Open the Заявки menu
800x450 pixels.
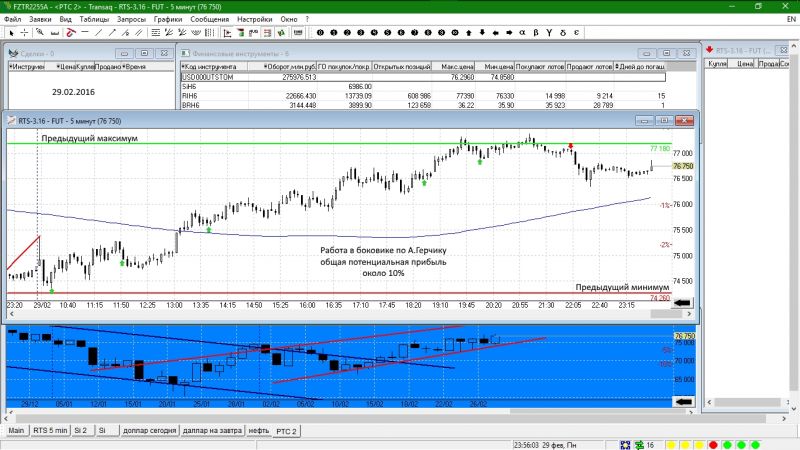[x=40, y=19]
